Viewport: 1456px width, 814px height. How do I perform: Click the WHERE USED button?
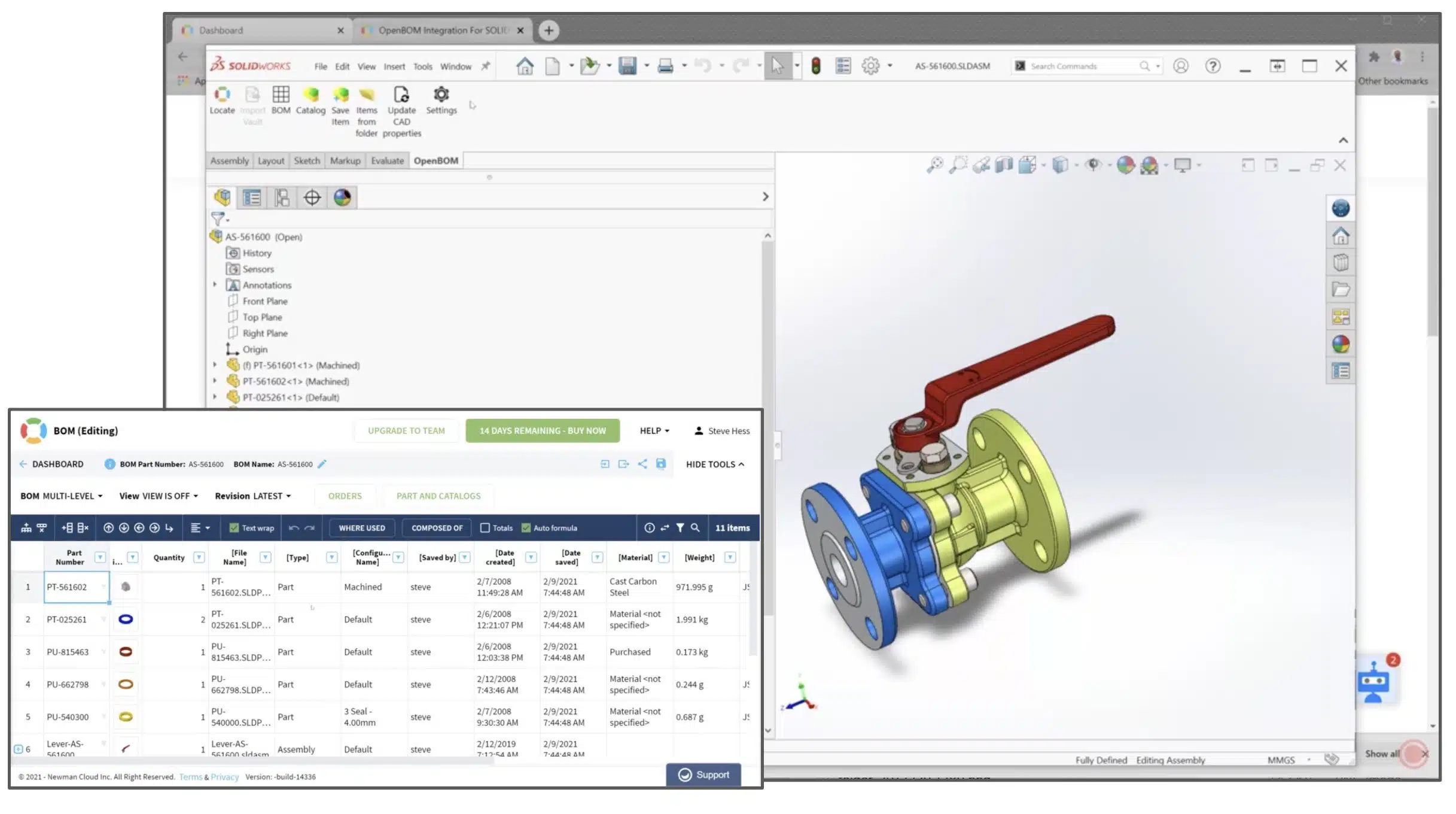[x=362, y=528]
